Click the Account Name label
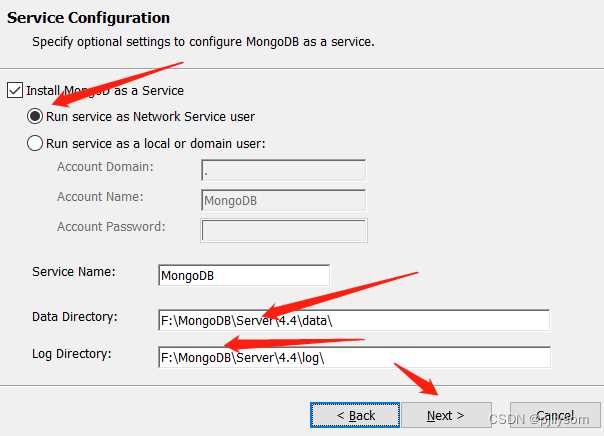The height and width of the screenshot is (436, 604). tap(100, 197)
